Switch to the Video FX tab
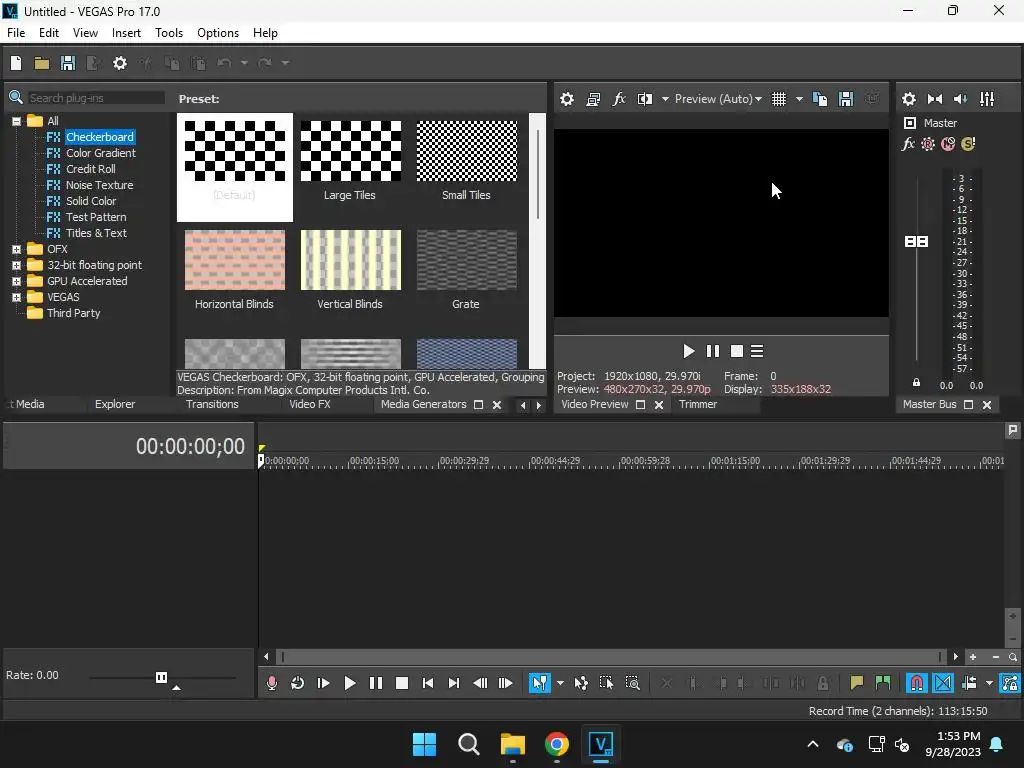 (310, 404)
